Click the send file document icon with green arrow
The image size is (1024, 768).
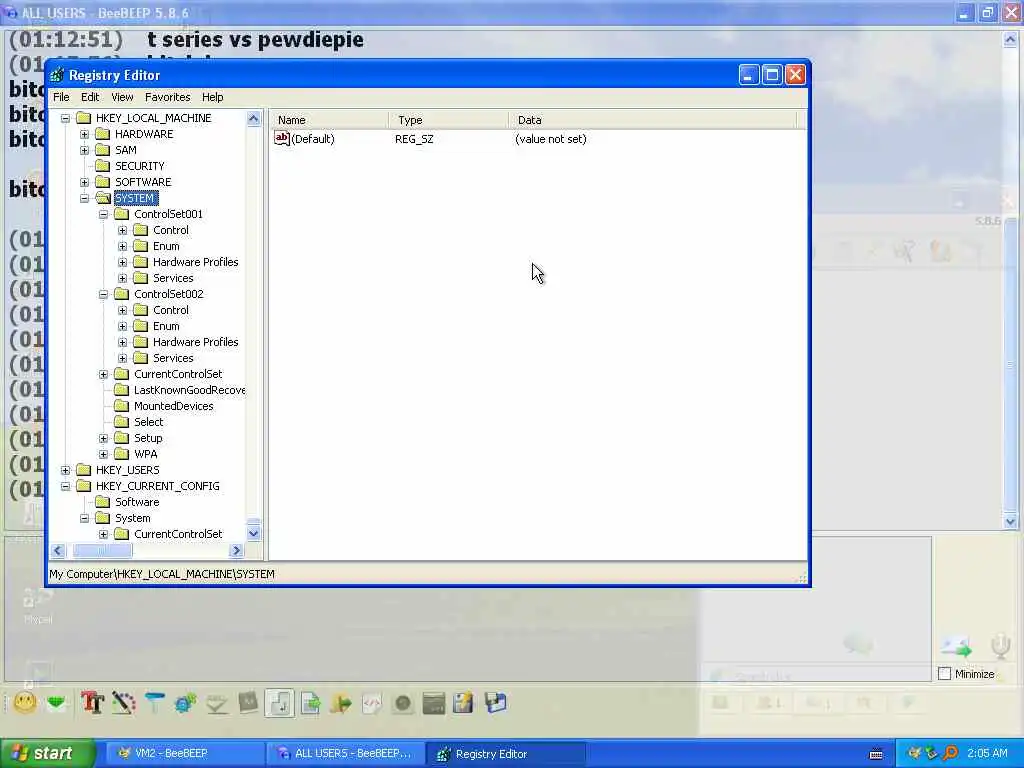point(310,703)
